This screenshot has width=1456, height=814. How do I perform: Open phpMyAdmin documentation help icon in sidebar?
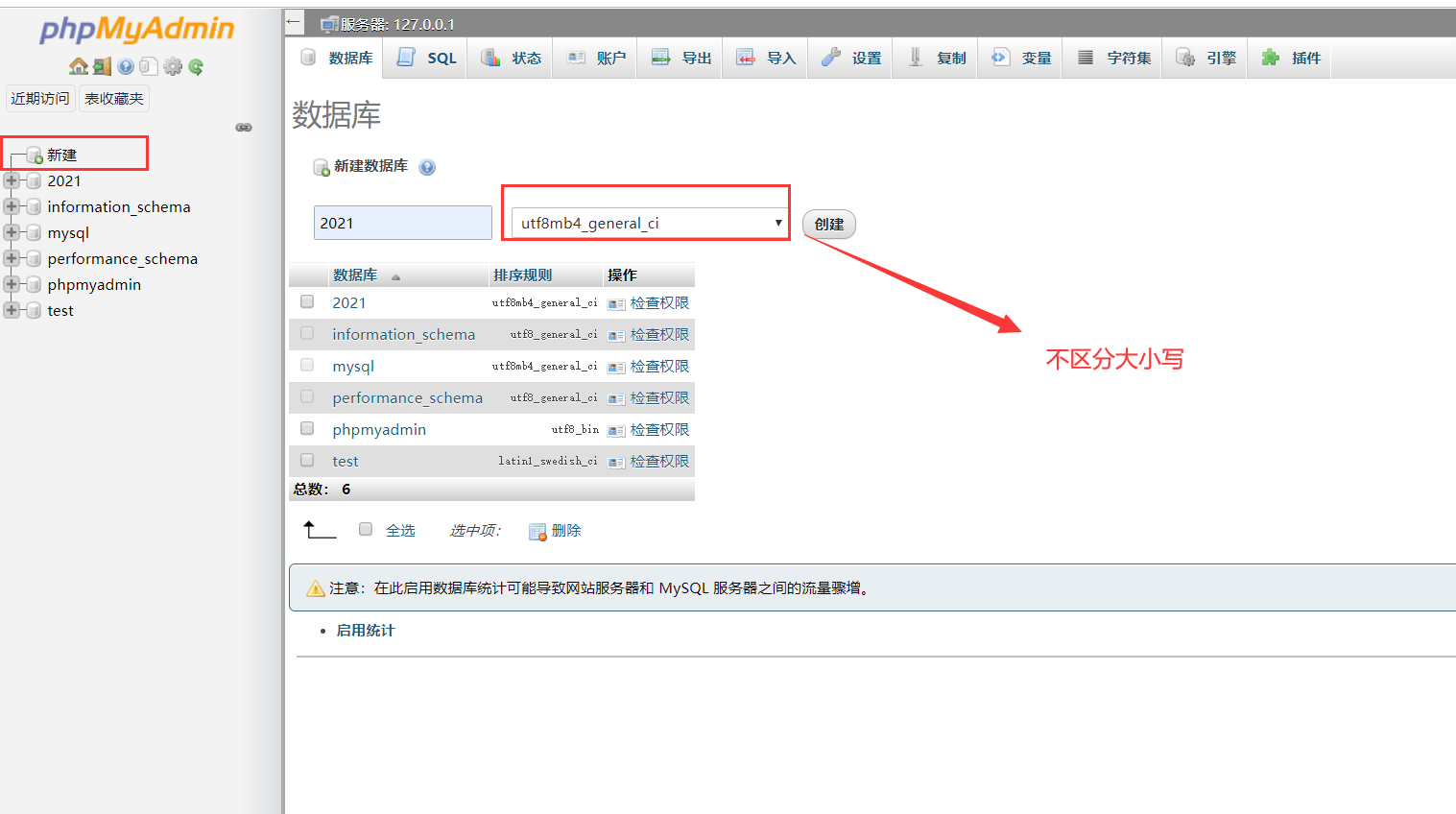click(126, 66)
